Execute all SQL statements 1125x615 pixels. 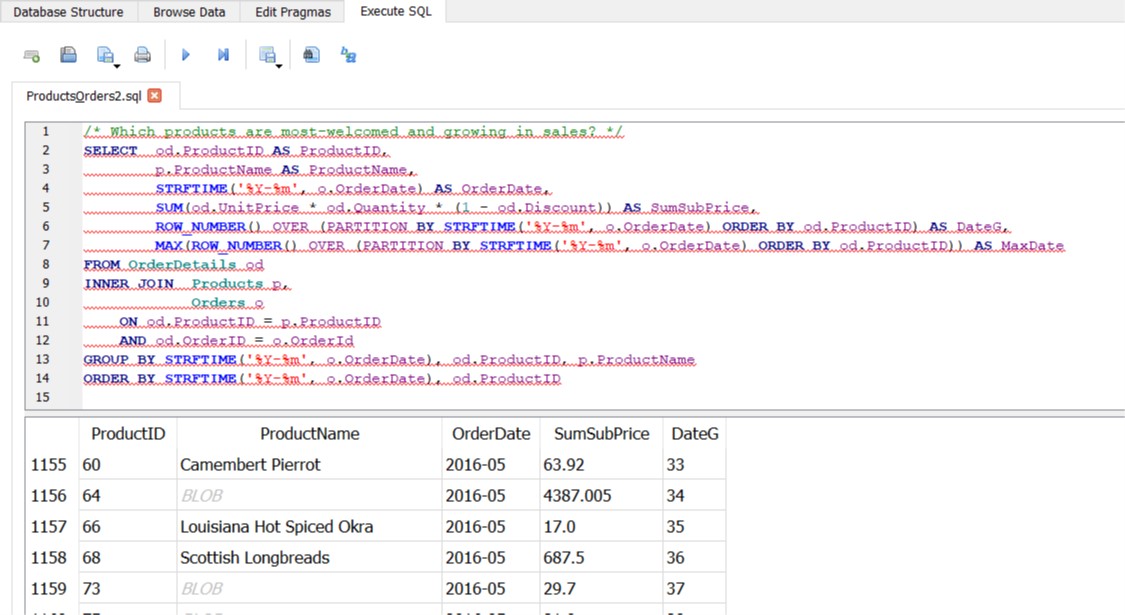click(x=186, y=54)
